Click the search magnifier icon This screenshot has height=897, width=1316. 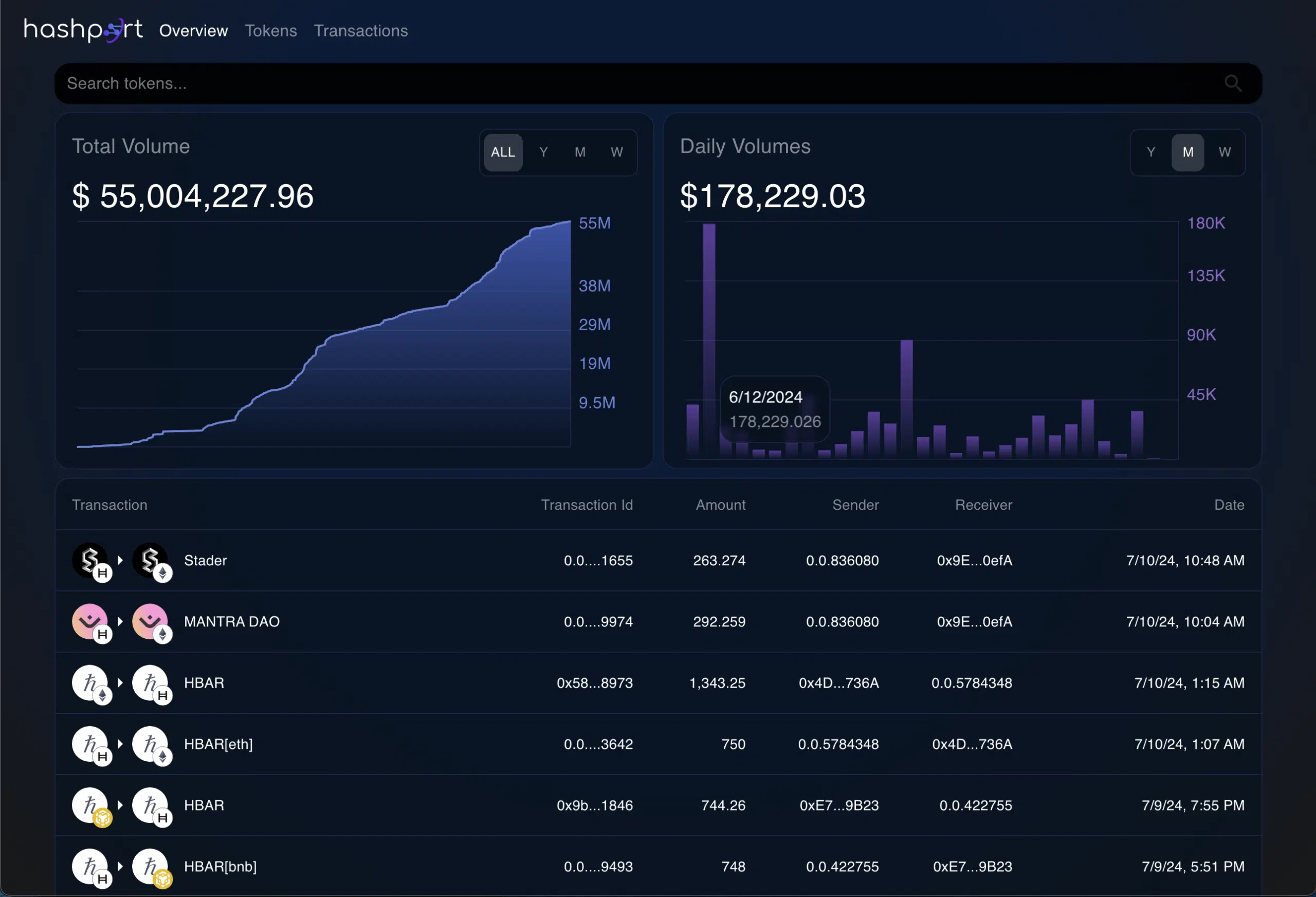tap(1233, 83)
